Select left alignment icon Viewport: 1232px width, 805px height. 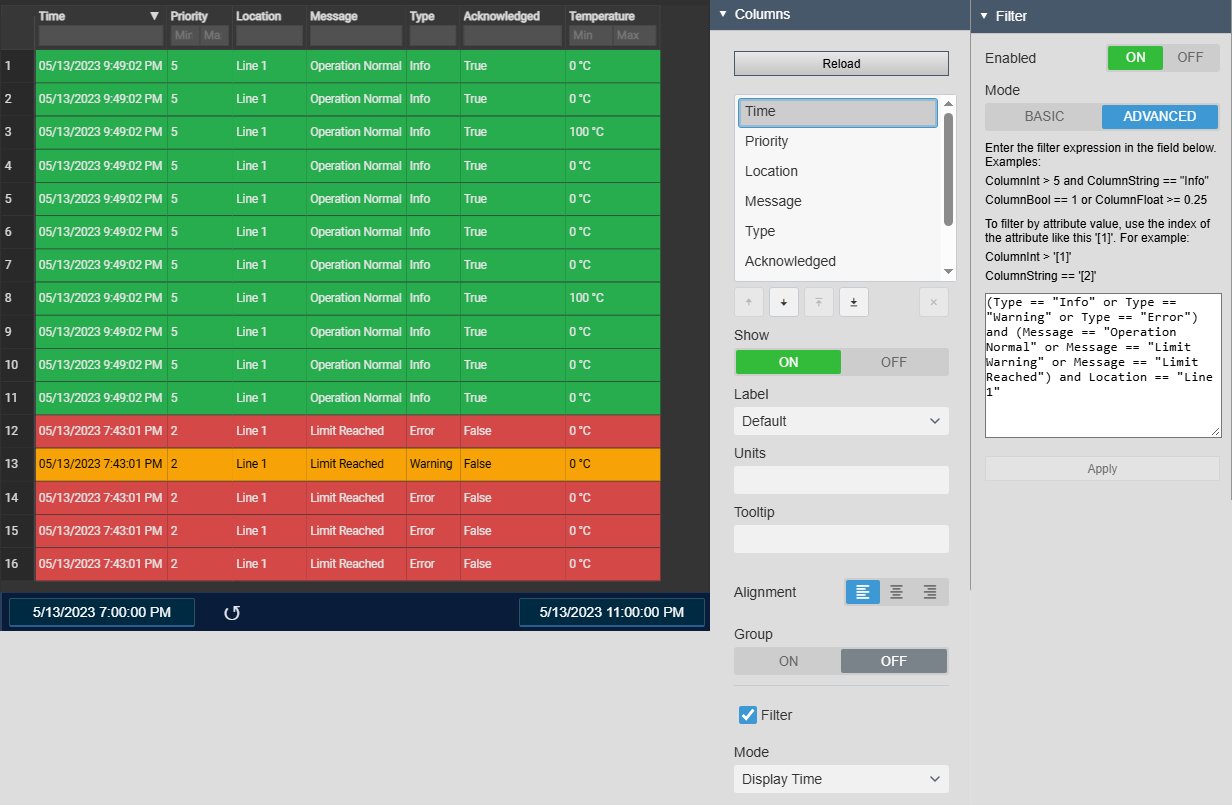tap(863, 592)
